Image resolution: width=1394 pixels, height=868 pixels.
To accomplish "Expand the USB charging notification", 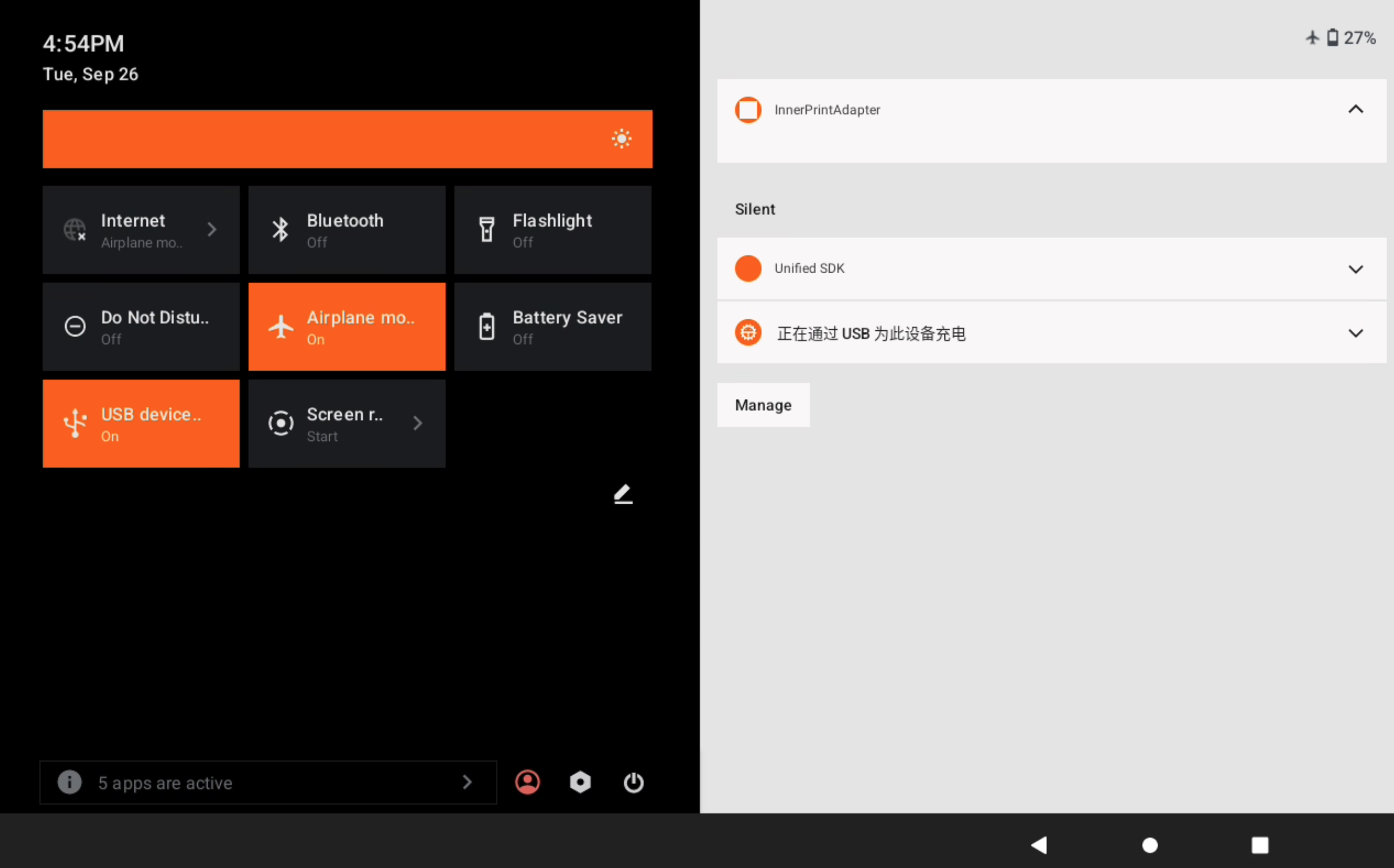I will tap(1355, 333).
